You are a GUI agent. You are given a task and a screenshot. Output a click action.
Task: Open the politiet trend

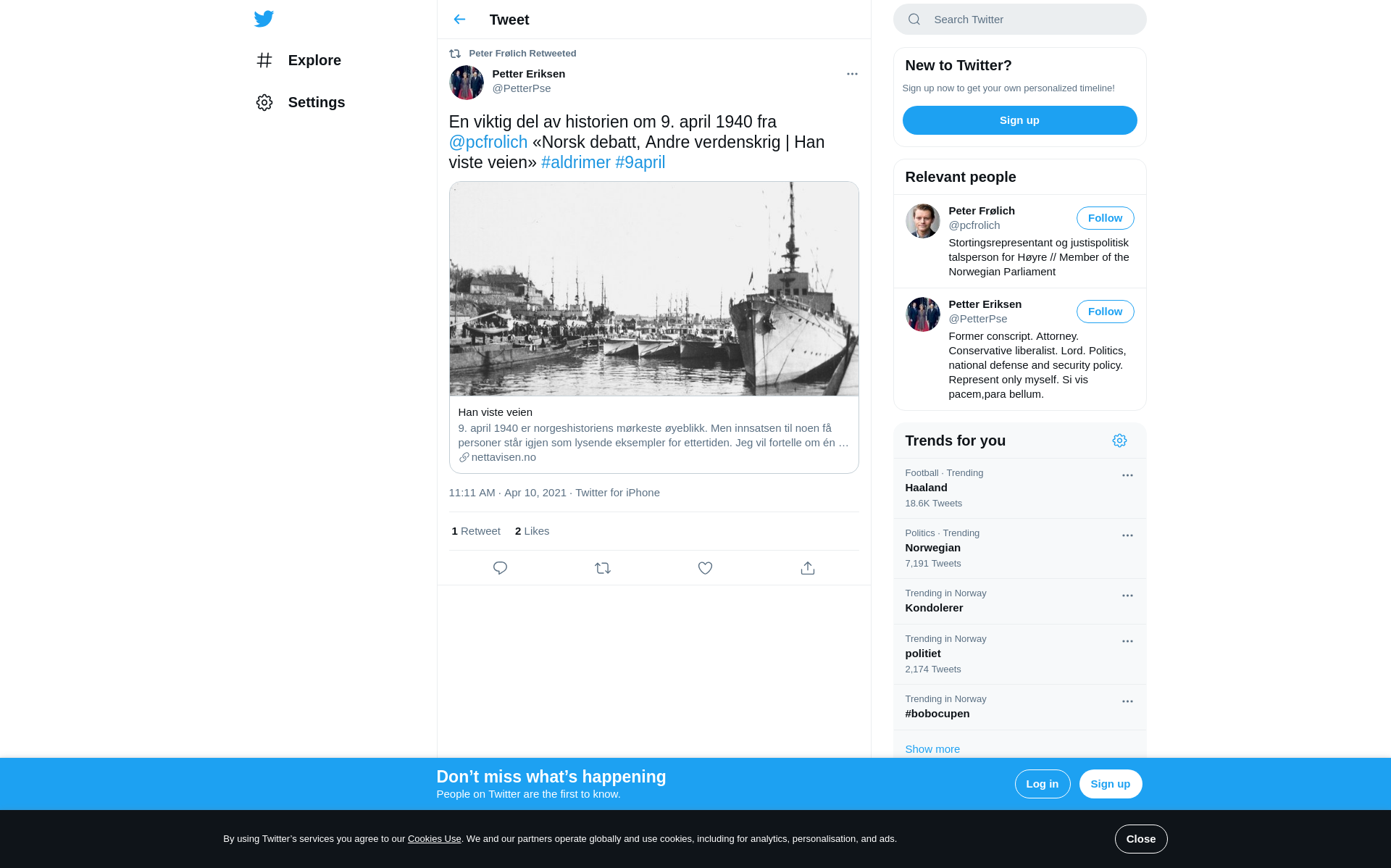click(x=1020, y=654)
